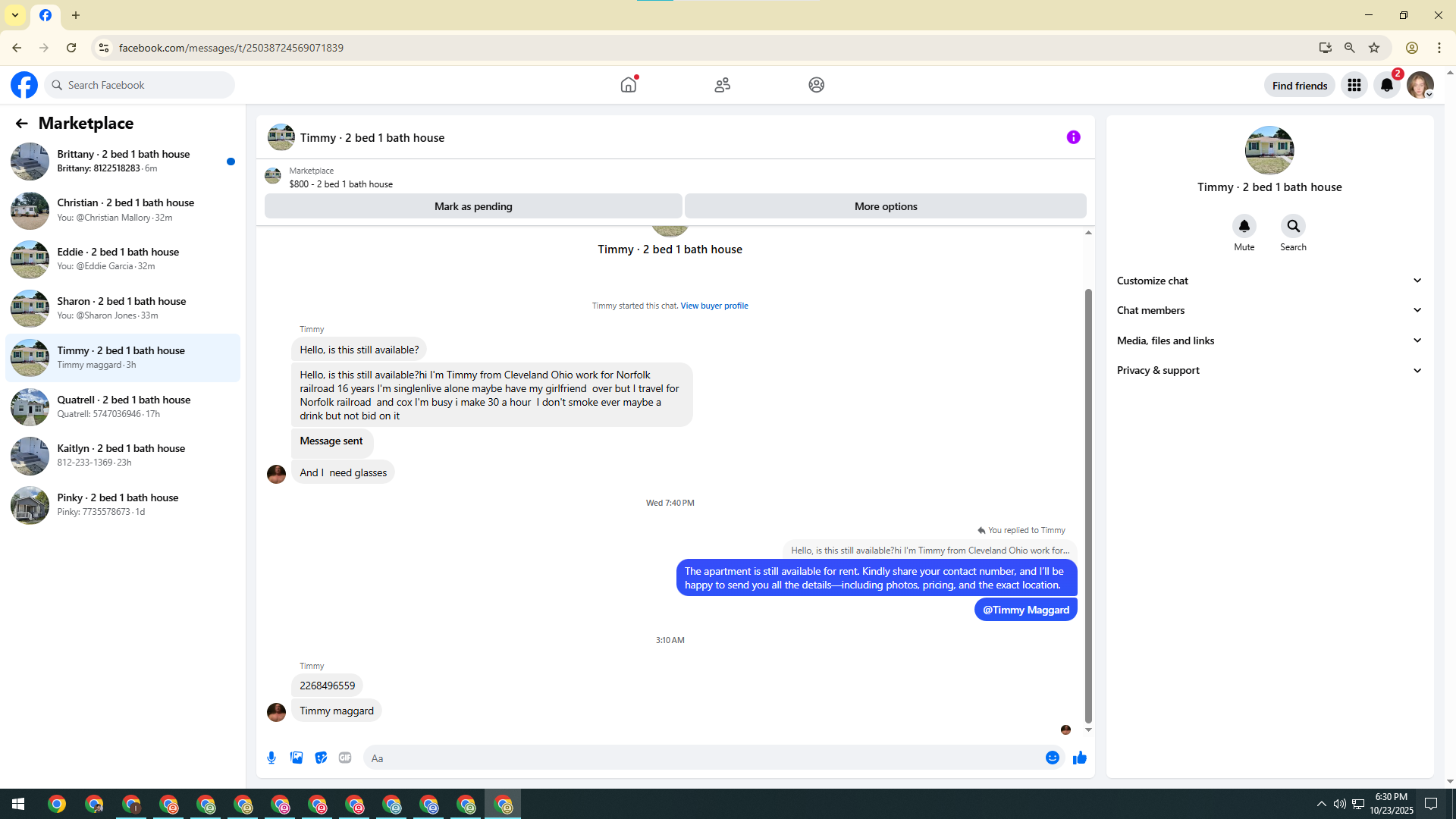1456x819 pixels.
Task: Attach a photo using image icon
Action: (x=297, y=758)
